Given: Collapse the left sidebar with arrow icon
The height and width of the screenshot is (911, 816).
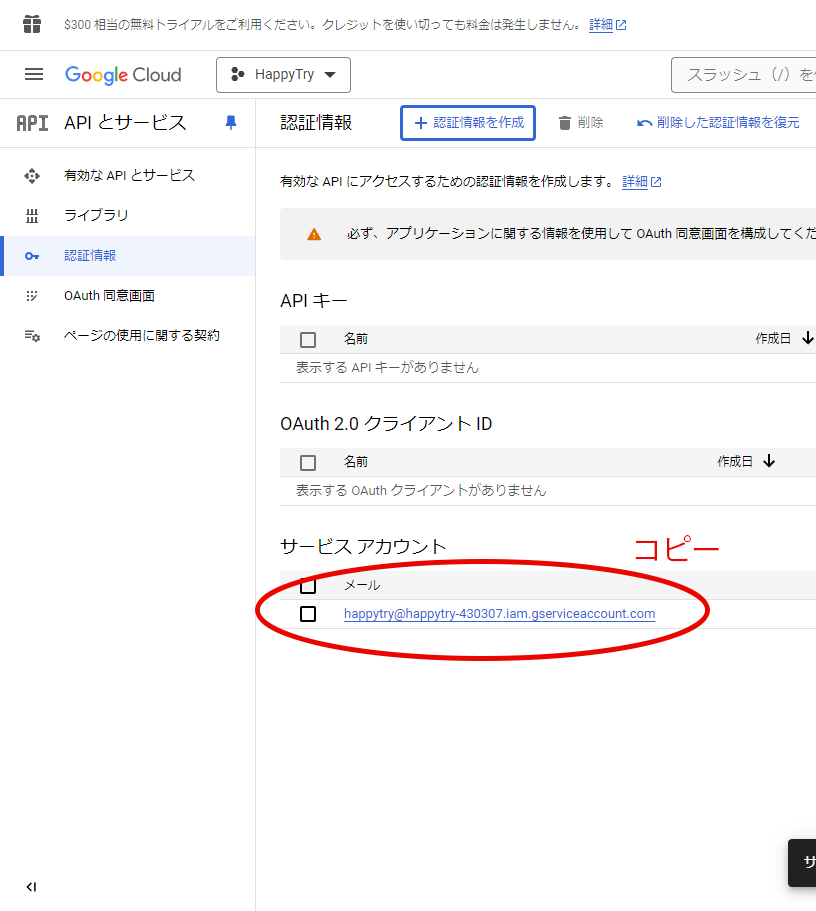Looking at the screenshot, I should click(31, 887).
